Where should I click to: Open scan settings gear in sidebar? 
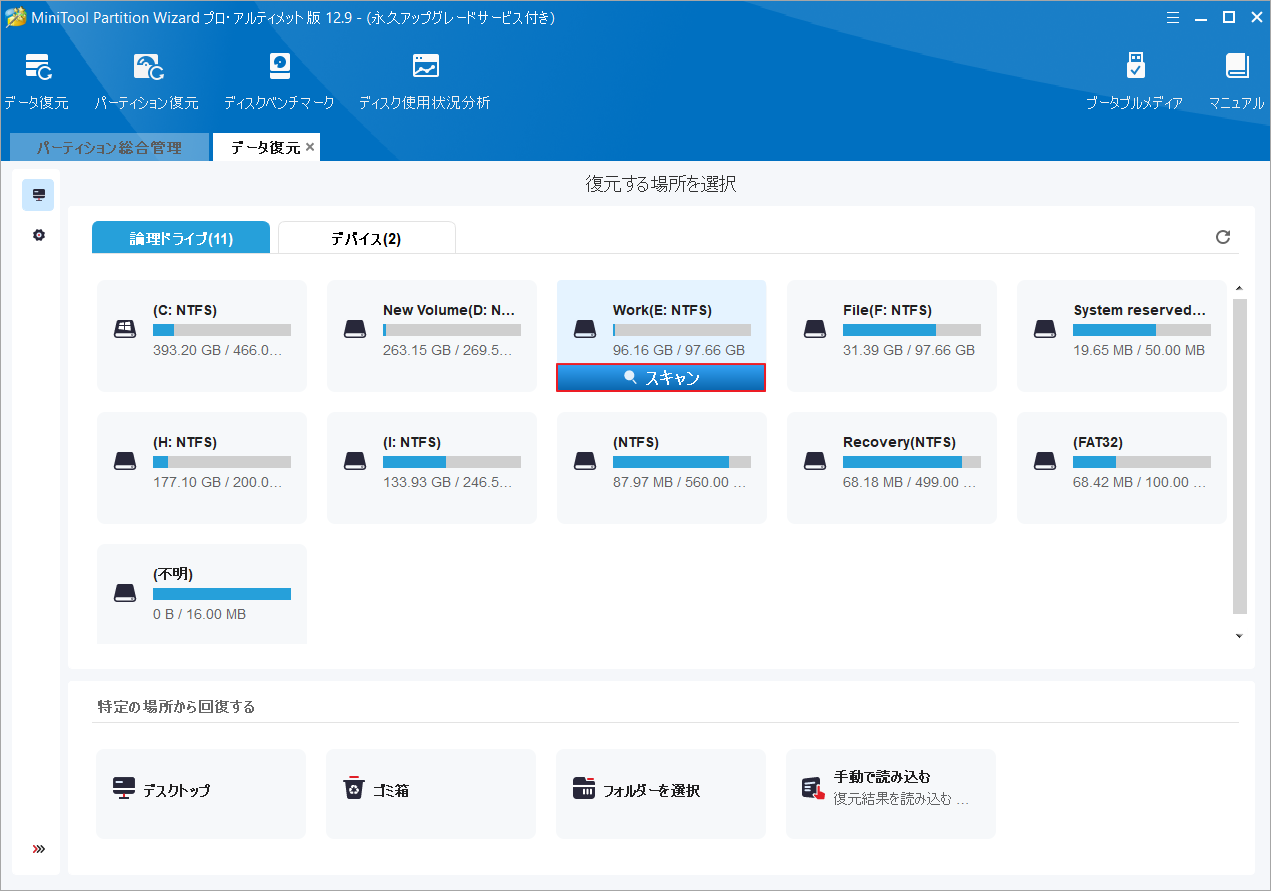38,235
